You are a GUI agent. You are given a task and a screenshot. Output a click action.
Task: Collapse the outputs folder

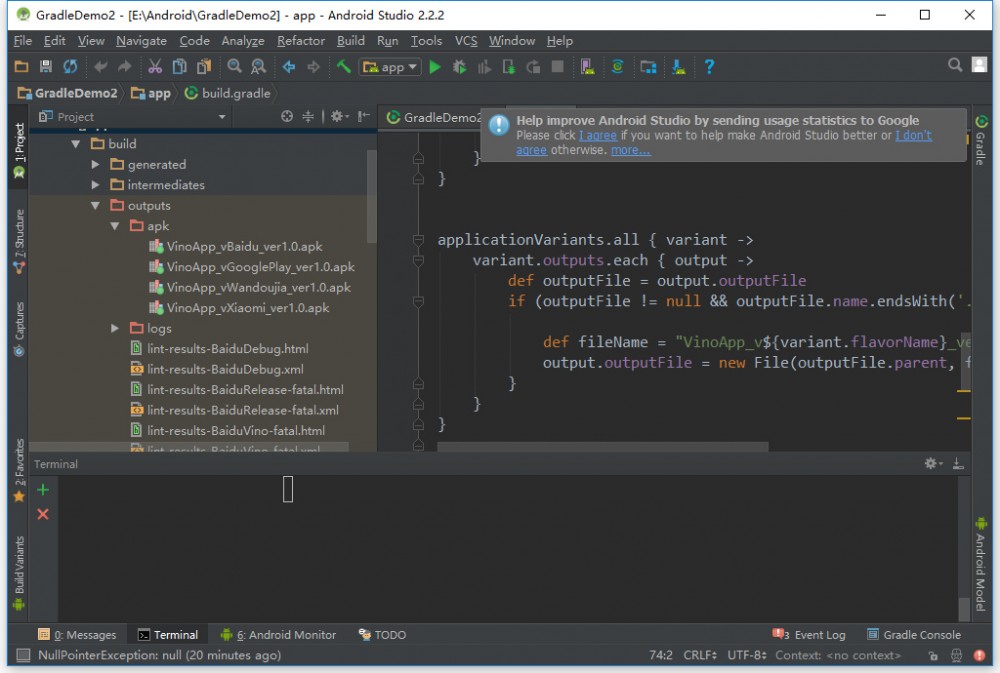point(94,205)
